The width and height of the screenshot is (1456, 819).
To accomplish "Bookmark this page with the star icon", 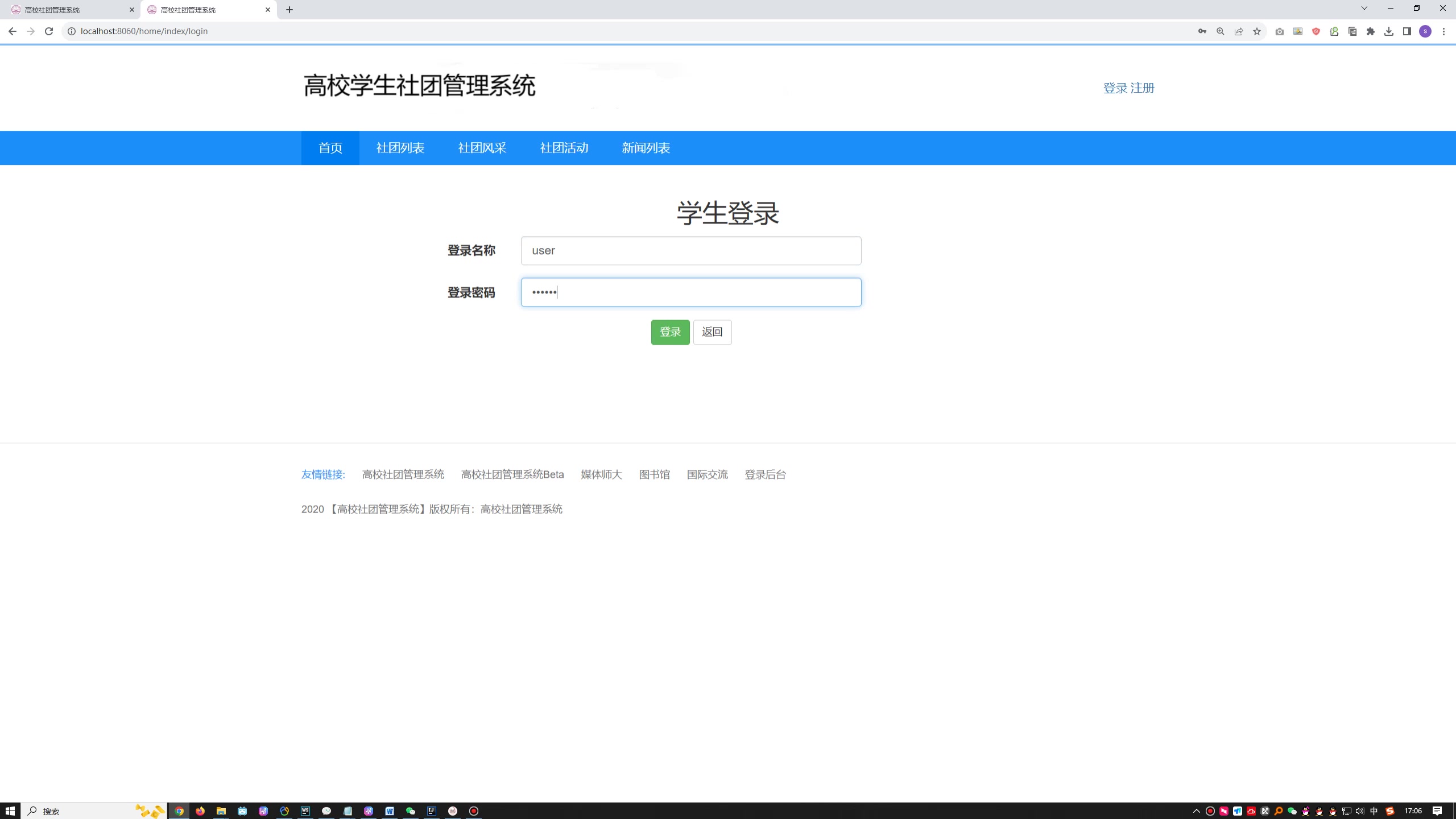I will click(x=1257, y=31).
